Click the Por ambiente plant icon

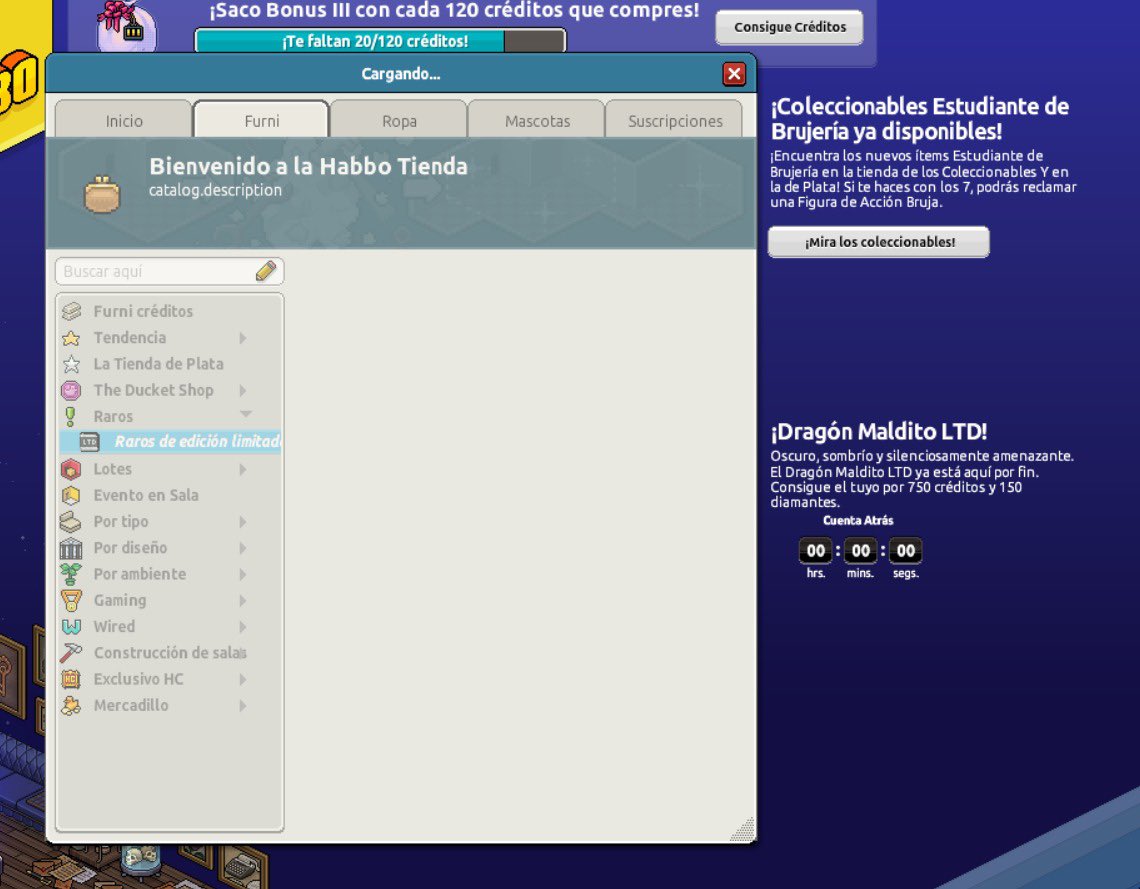(x=71, y=574)
